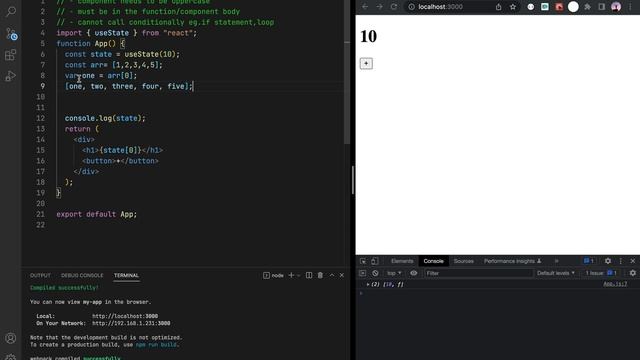Click the 10 heading on the web page
640x360 pixels.
click(368, 36)
